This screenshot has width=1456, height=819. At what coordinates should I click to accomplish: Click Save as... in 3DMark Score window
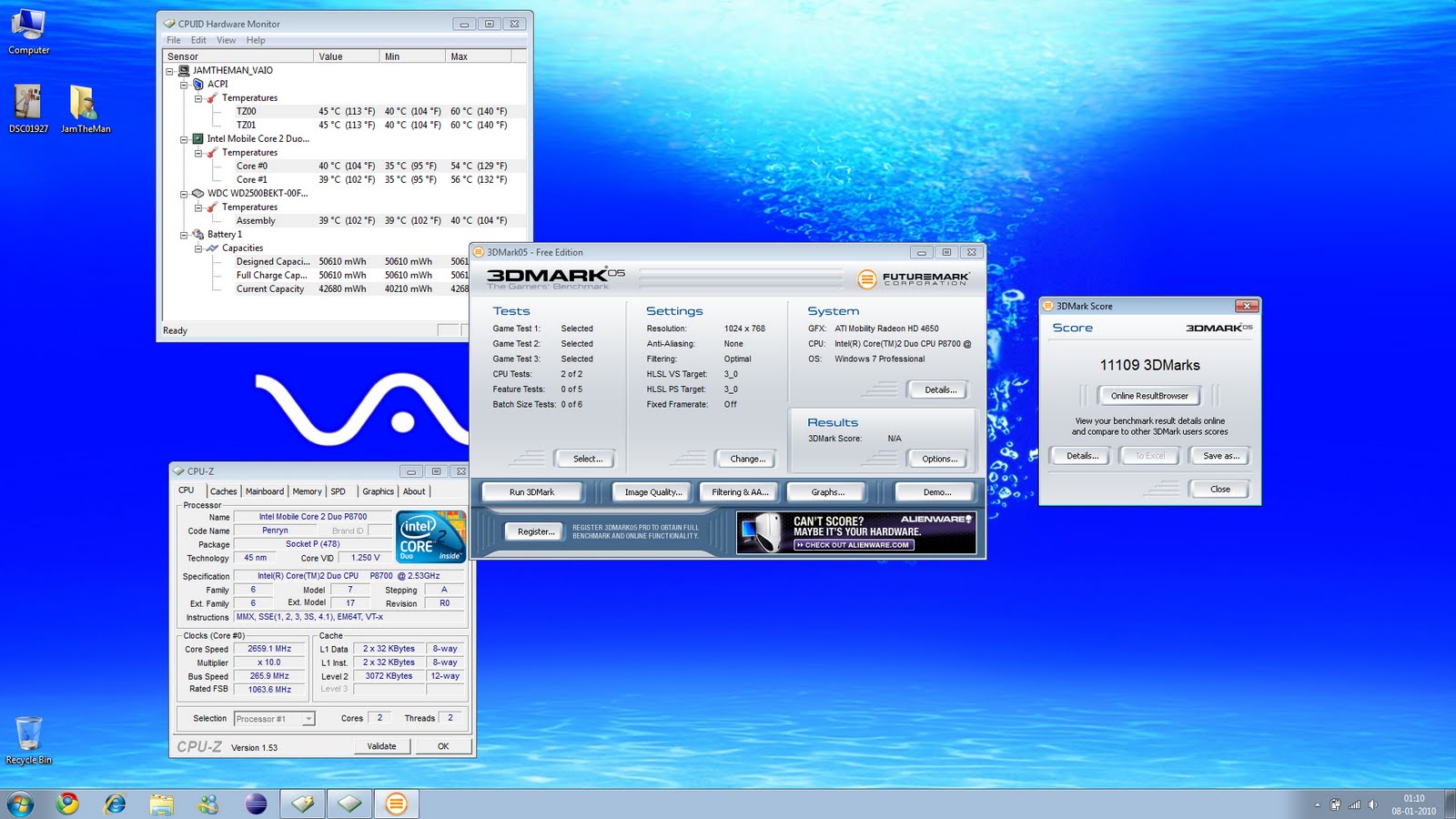[1221, 456]
